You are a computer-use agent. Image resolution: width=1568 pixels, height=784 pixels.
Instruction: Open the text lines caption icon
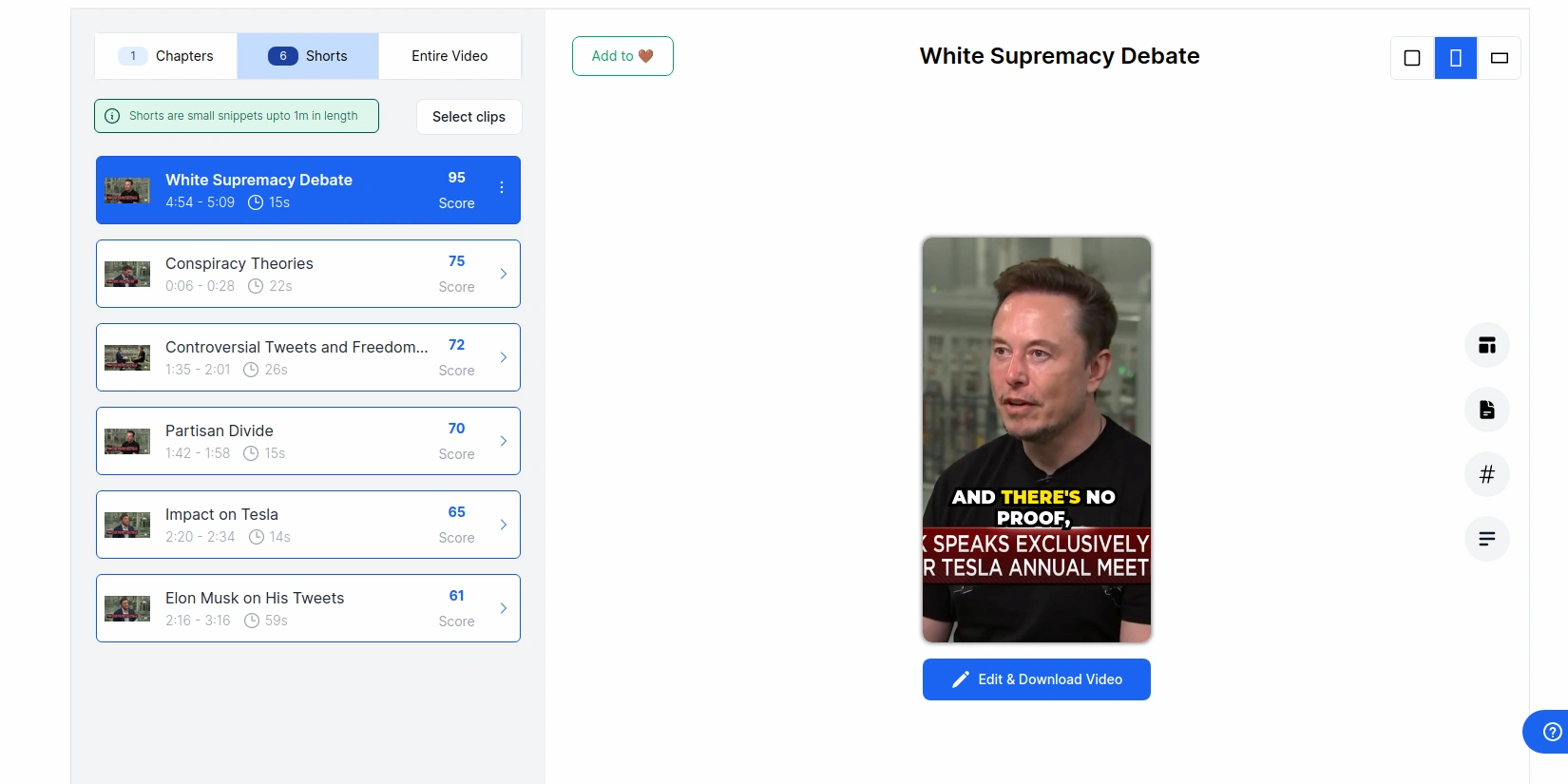1487,539
